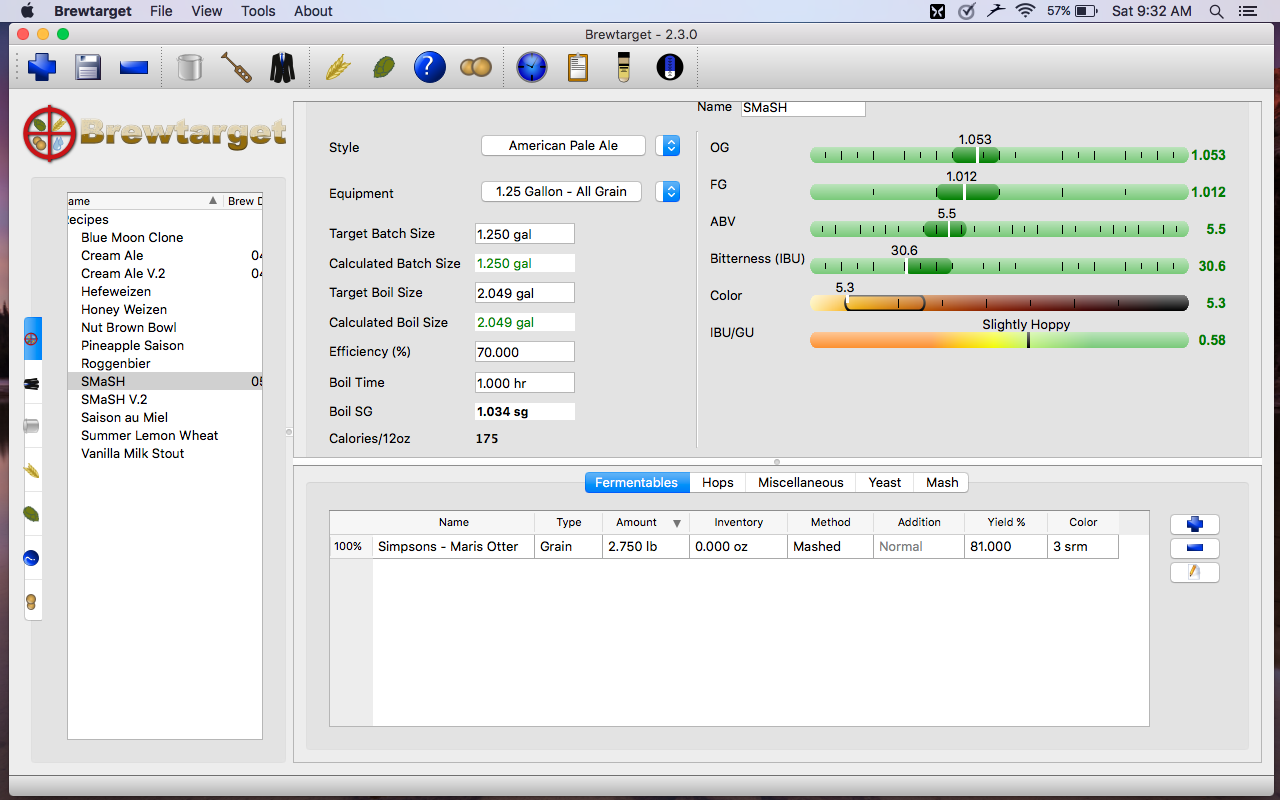Image resolution: width=1280 pixels, height=800 pixels.
Task: Click the blue clock toolbar icon
Action: tap(532, 68)
